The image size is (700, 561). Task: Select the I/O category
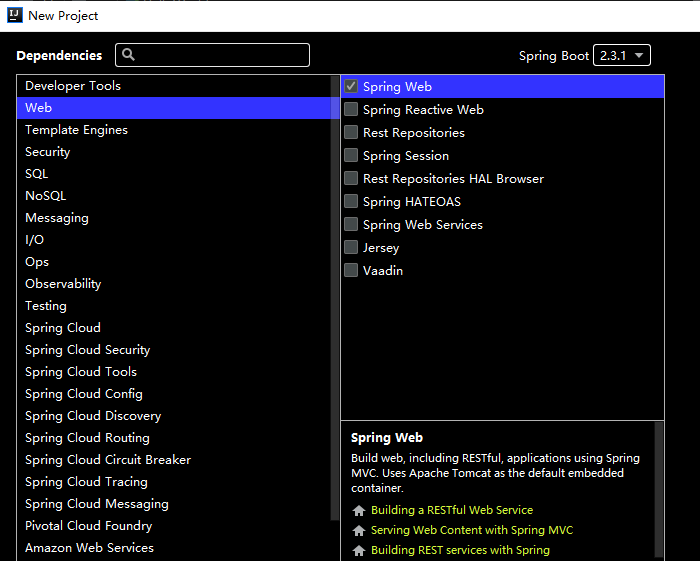click(174, 240)
